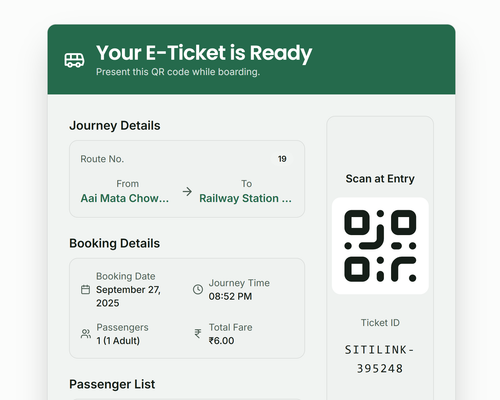Click the clock icon next to Journey Time
The width and height of the screenshot is (500, 400).
click(198, 289)
